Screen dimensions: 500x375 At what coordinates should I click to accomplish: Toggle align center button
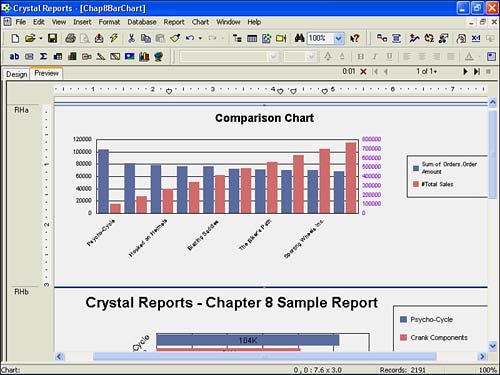click(x=421, y=57)
